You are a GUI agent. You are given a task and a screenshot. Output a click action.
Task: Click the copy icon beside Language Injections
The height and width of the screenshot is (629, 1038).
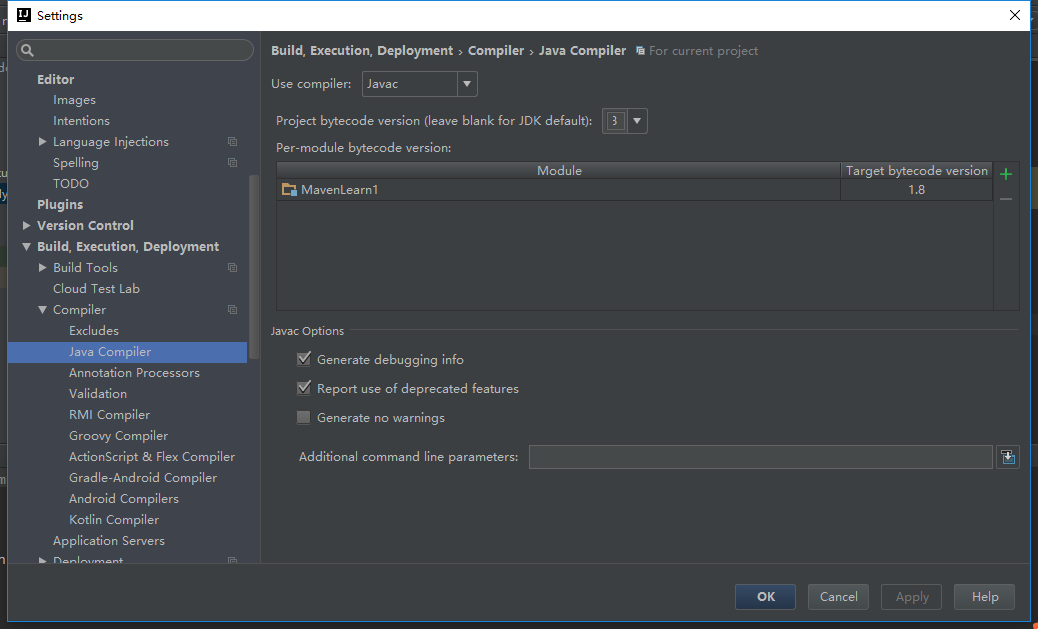tap(232, 142)
